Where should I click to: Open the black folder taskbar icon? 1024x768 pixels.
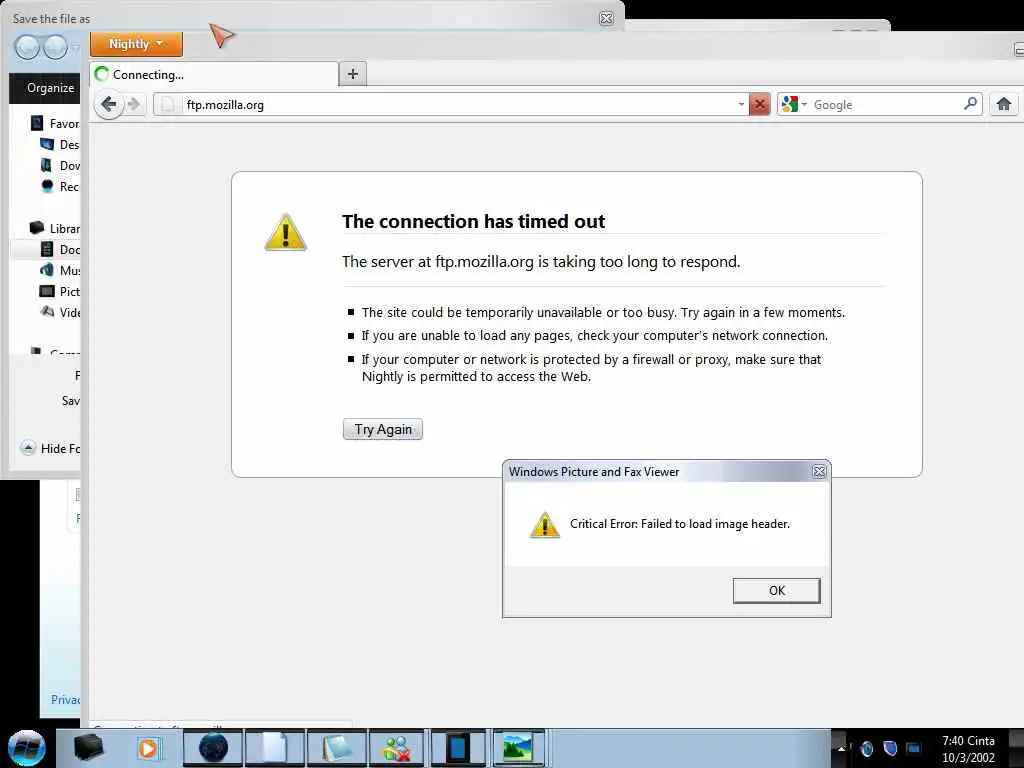click(88, 747)
